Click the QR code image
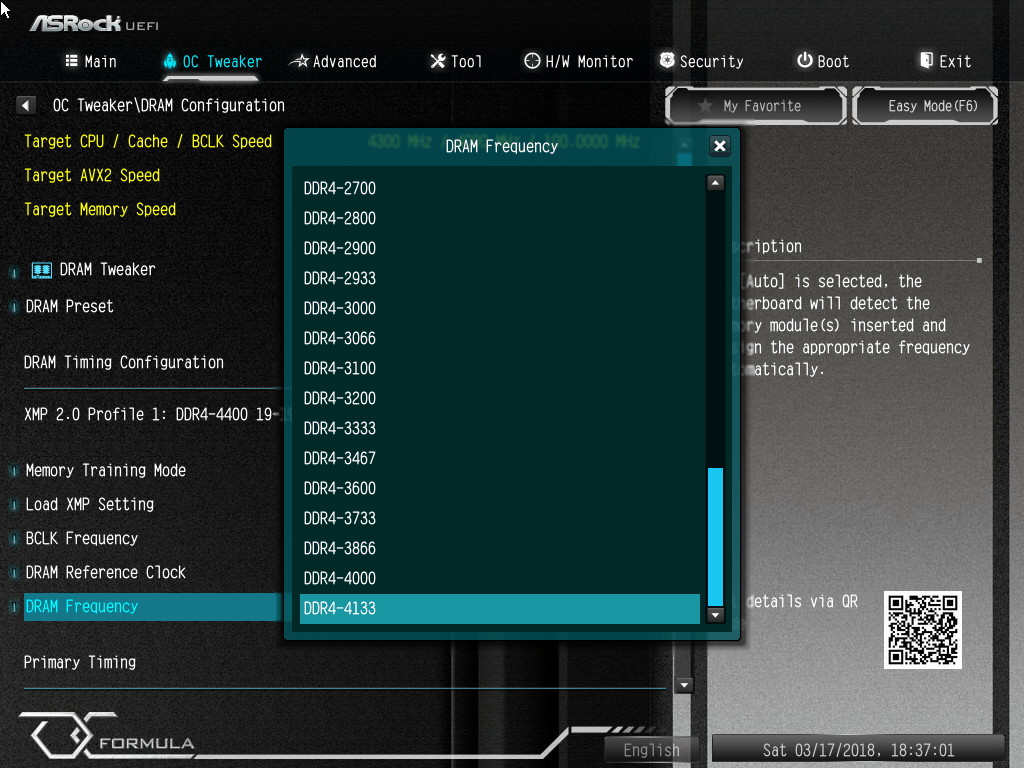Viewport: 1024px width, 768px height. [923, 629]
